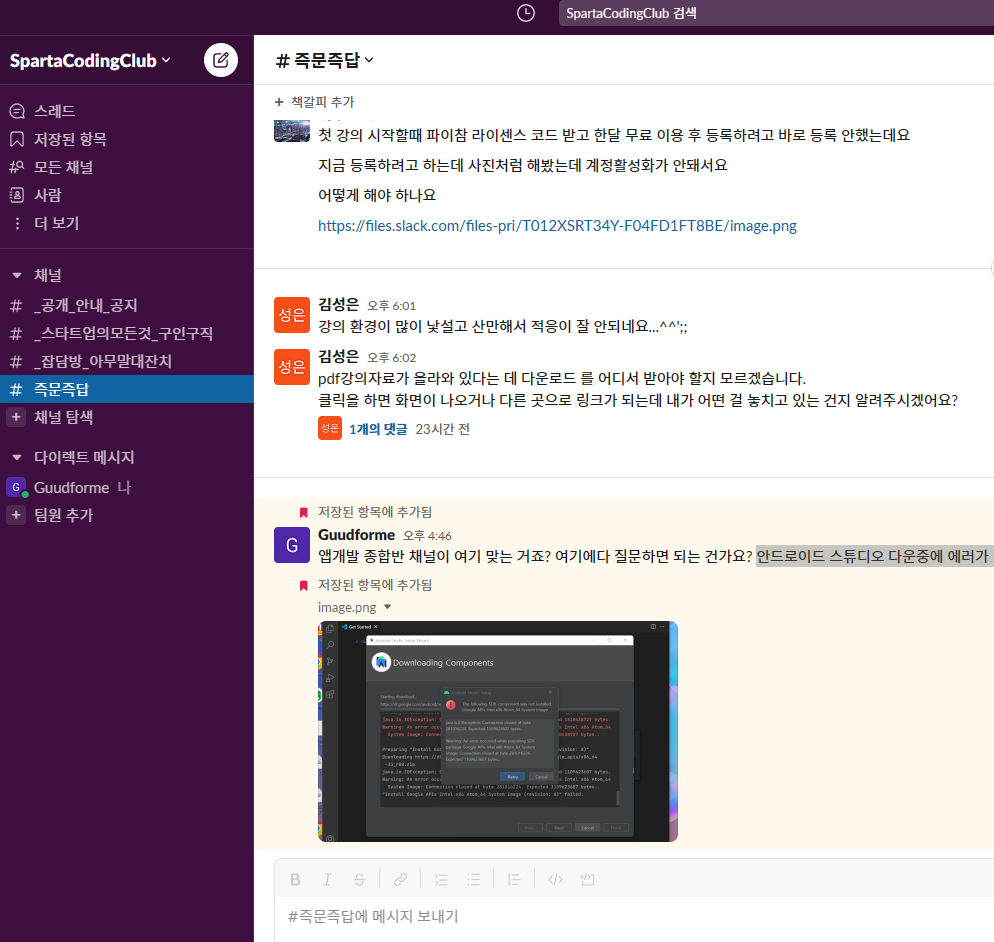Open the _공개_안내_공지 channel
994x942 pixels.
(127, 306)
